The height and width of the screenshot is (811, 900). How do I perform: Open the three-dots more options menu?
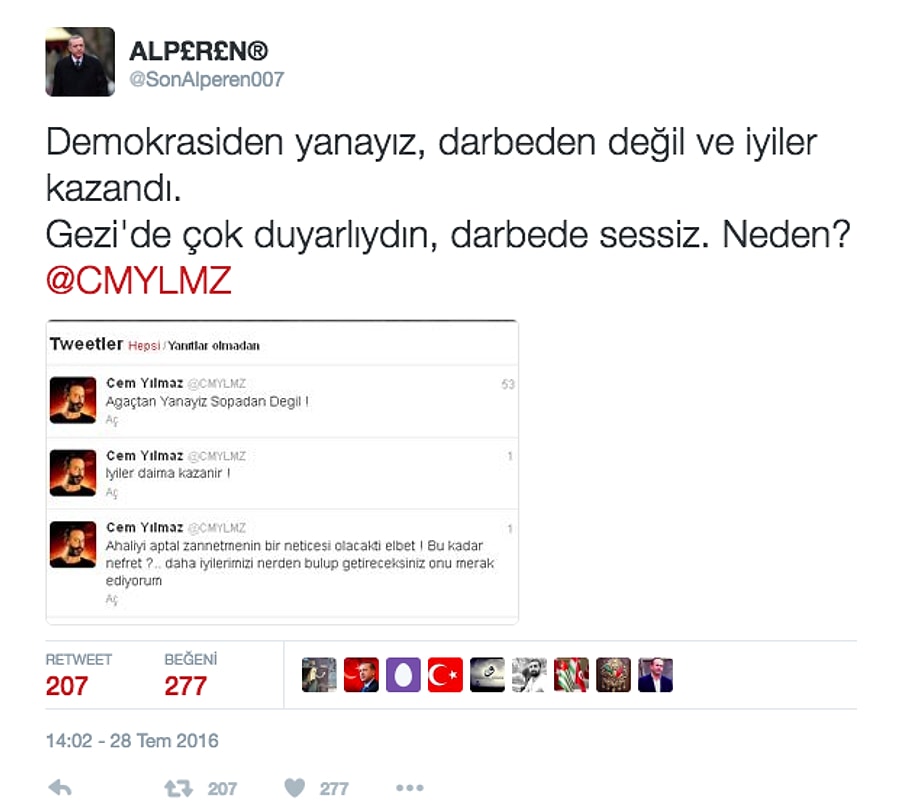[x=410, y=788]
